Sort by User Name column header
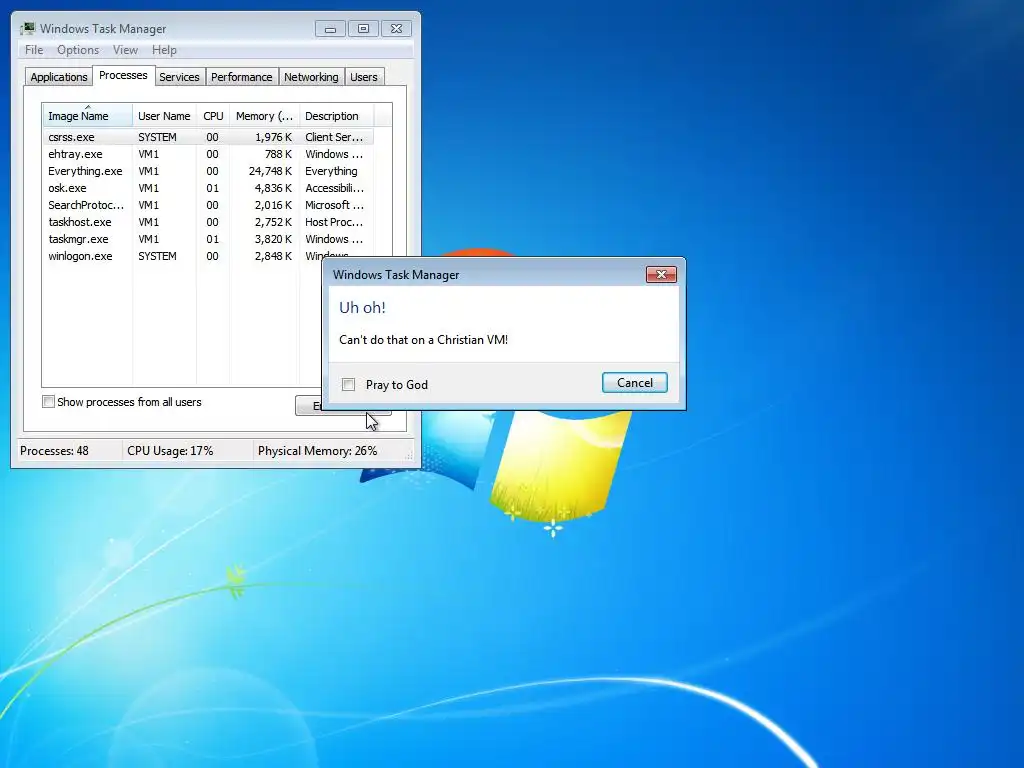 pos(165,116)
